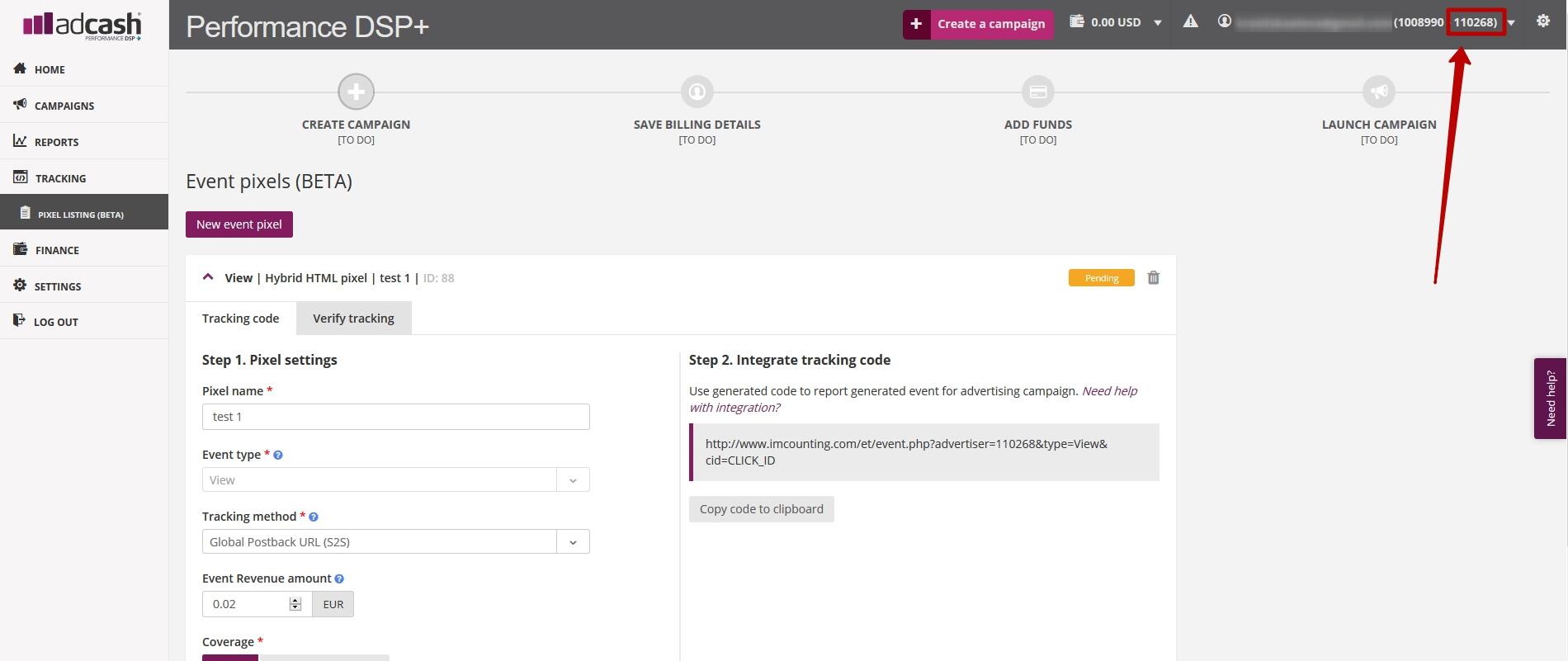1568x661 pixels.
Task: Click the Add Funds card icon
Action: pyautogui.click(x=1037, y=92)
